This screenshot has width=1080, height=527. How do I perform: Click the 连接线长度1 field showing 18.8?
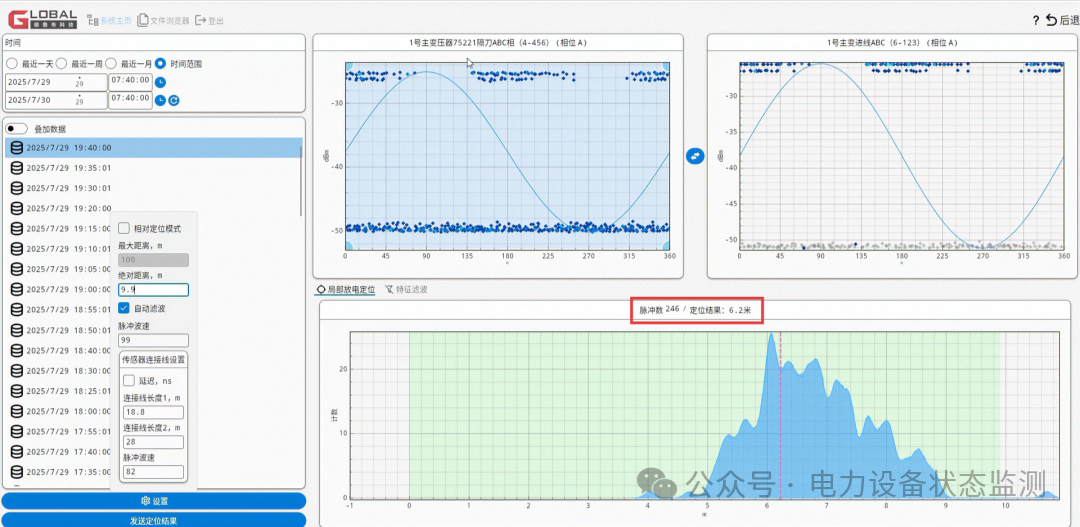pos(154,412)
